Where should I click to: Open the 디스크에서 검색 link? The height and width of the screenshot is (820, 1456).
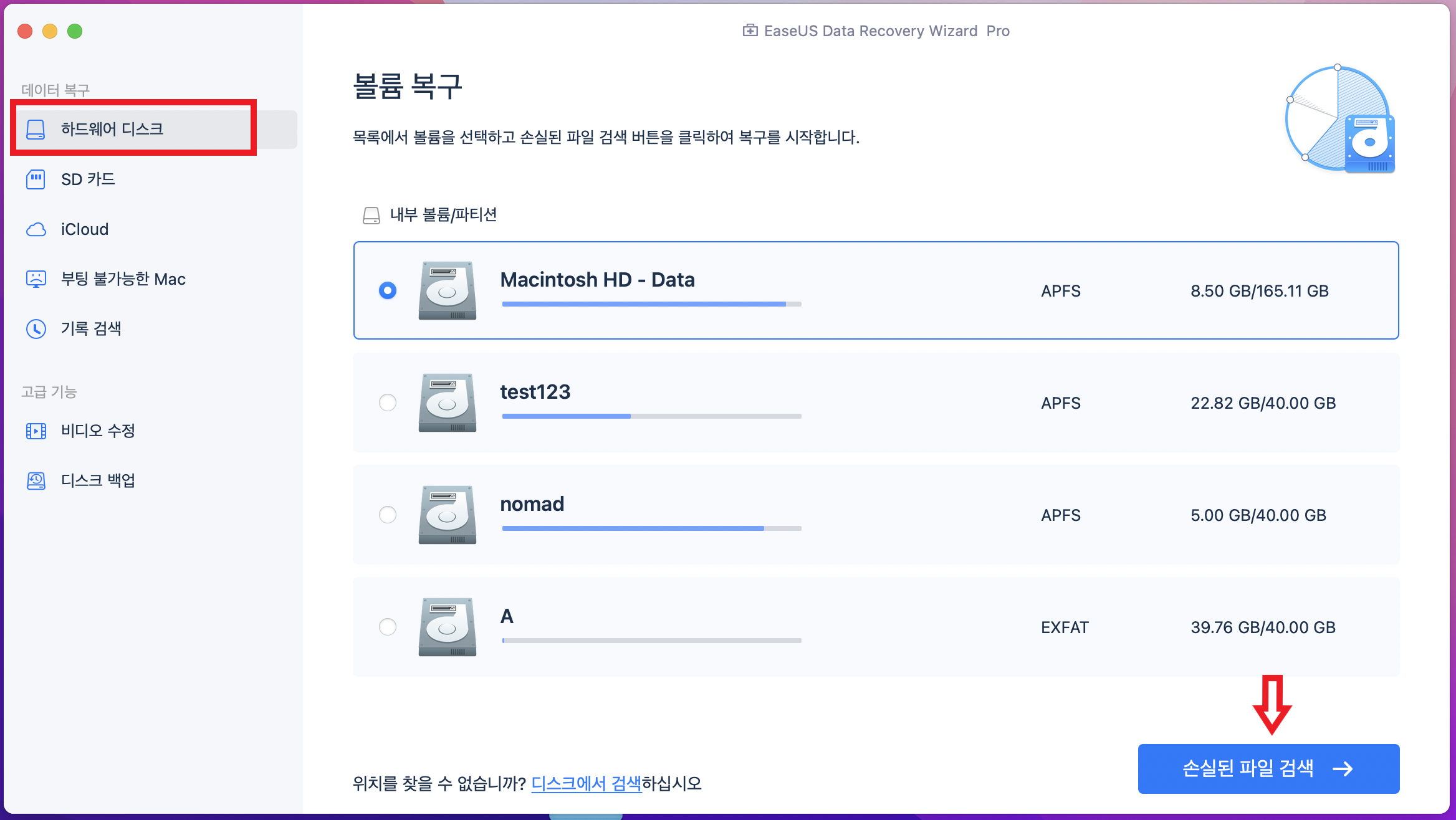[x=587, y=784]
